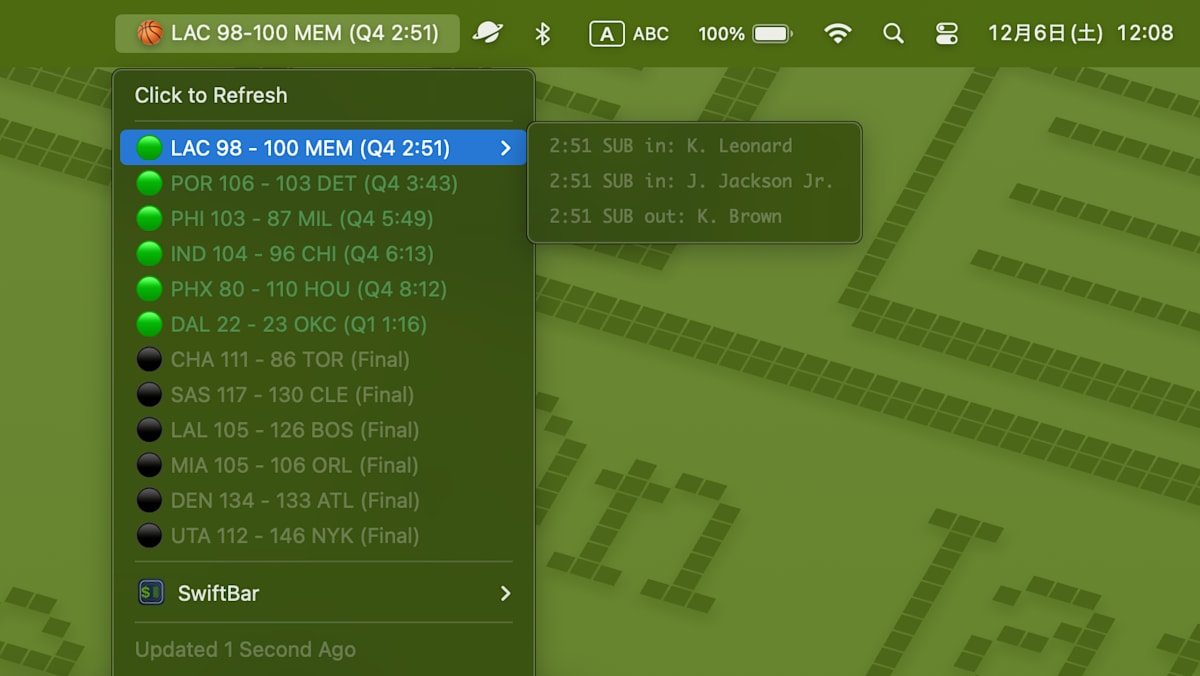Click to Refresh the scores

tap(211, 95)
